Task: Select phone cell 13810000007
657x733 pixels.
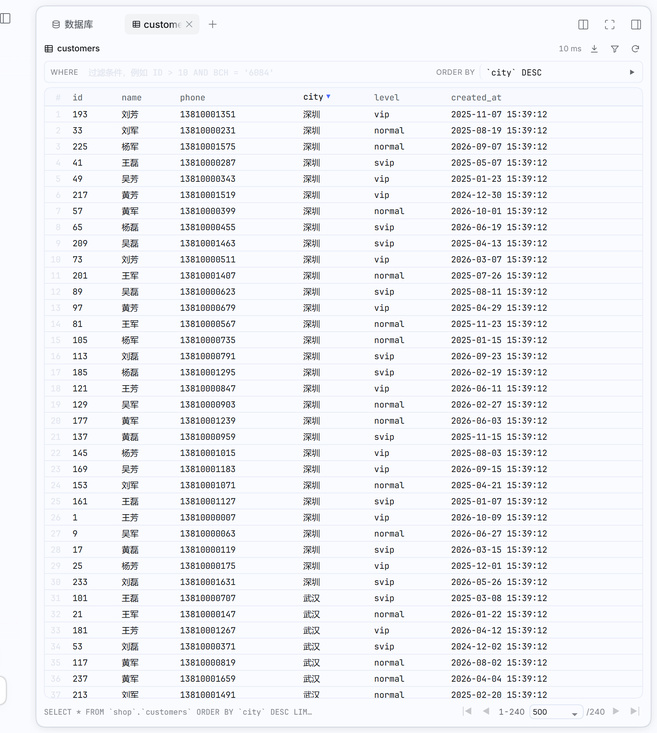Action: (208, 517)
